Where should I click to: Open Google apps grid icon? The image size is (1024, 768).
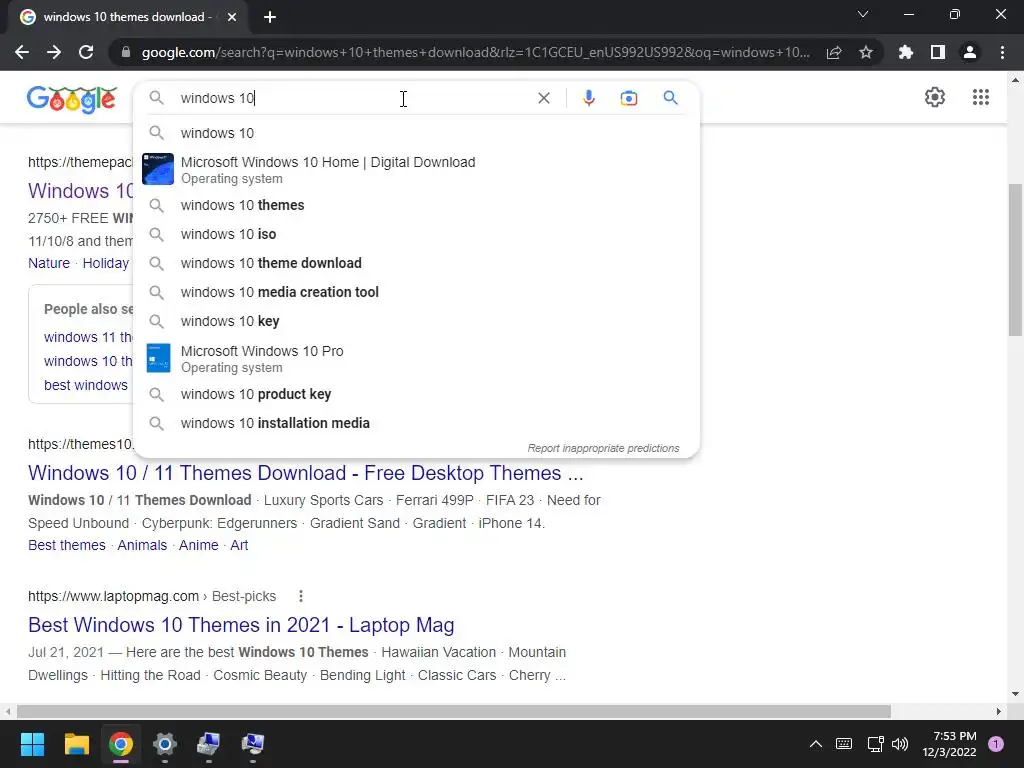point(981,97)
